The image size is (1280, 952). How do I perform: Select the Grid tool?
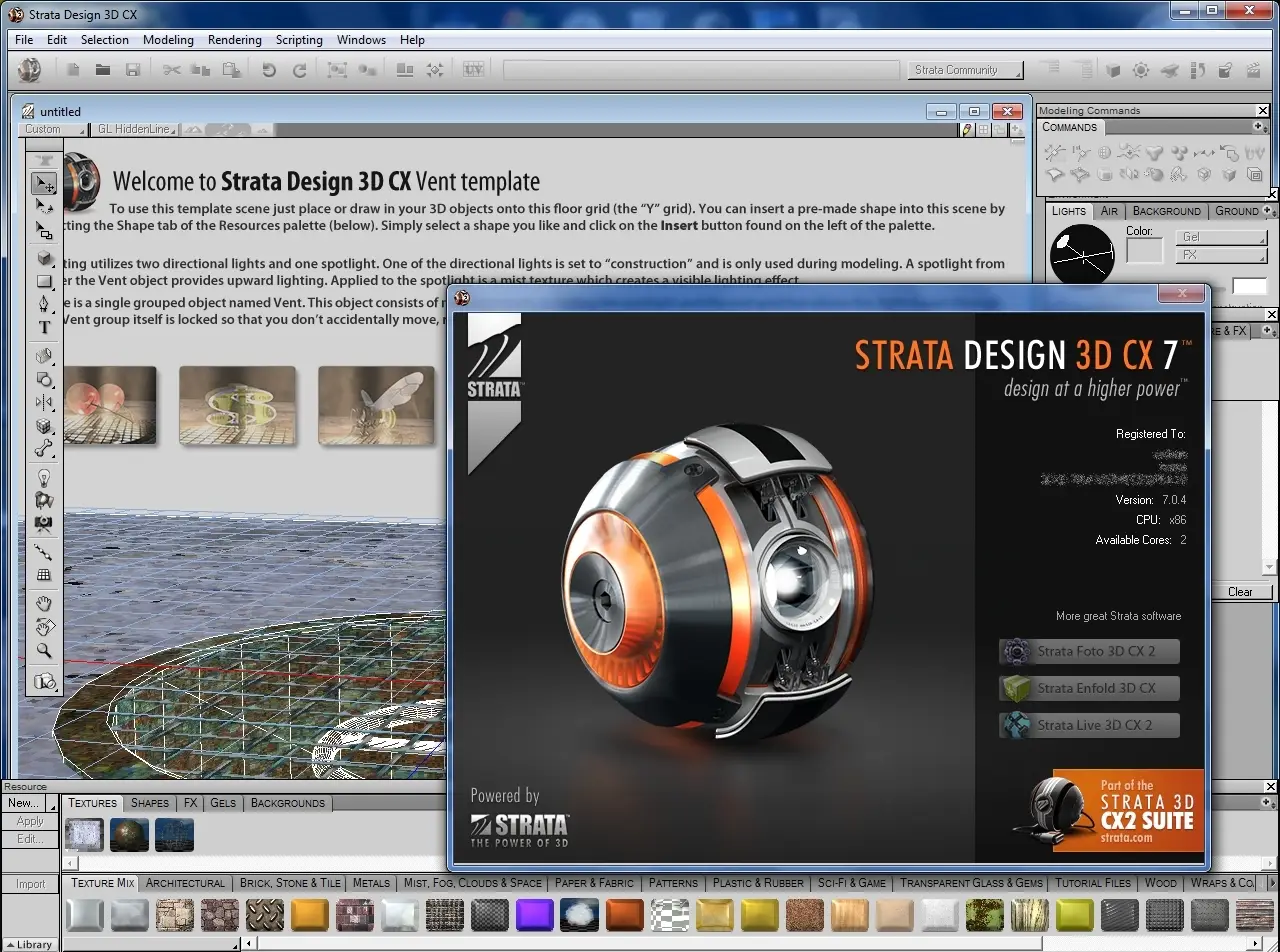click(44, 575)
